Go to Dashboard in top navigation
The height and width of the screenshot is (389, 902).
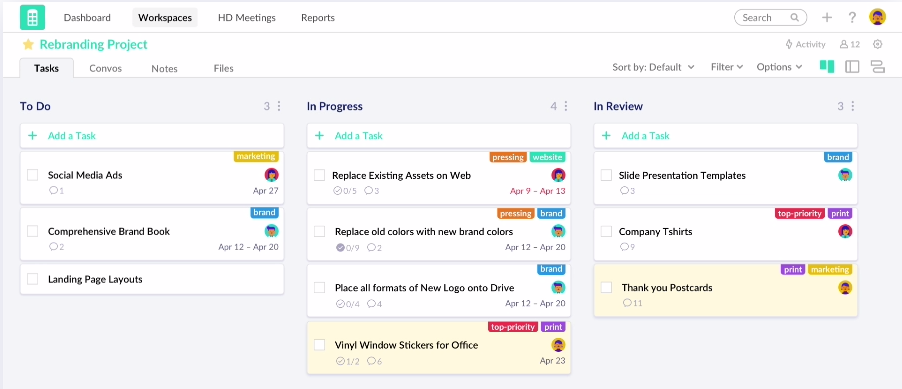(87, 17)
